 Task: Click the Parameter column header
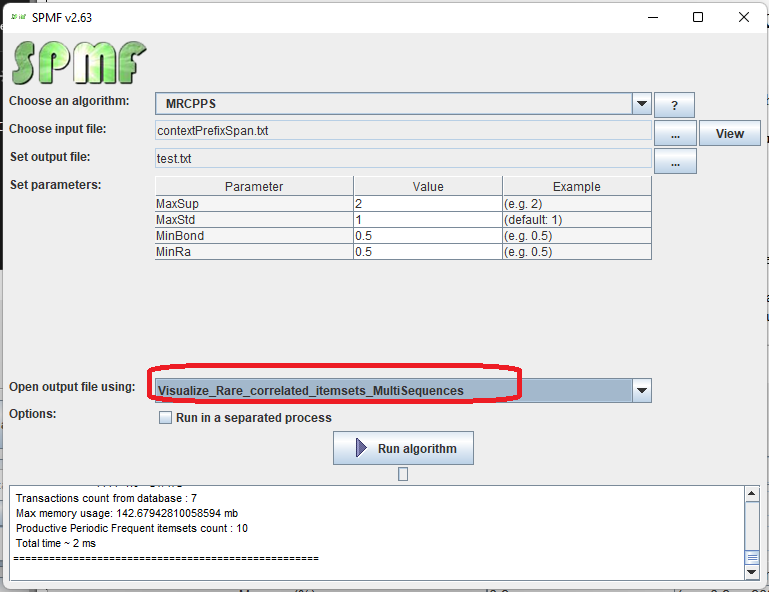254,187
